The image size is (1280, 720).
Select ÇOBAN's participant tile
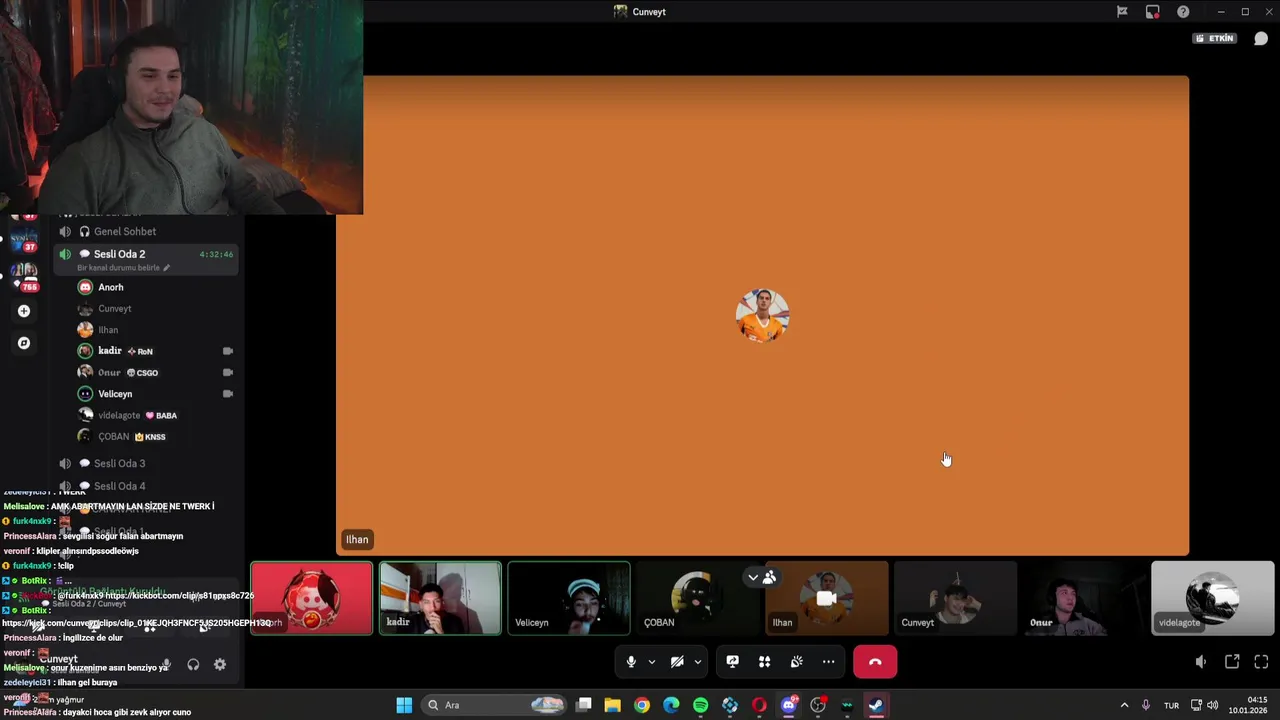click(697, 598)
